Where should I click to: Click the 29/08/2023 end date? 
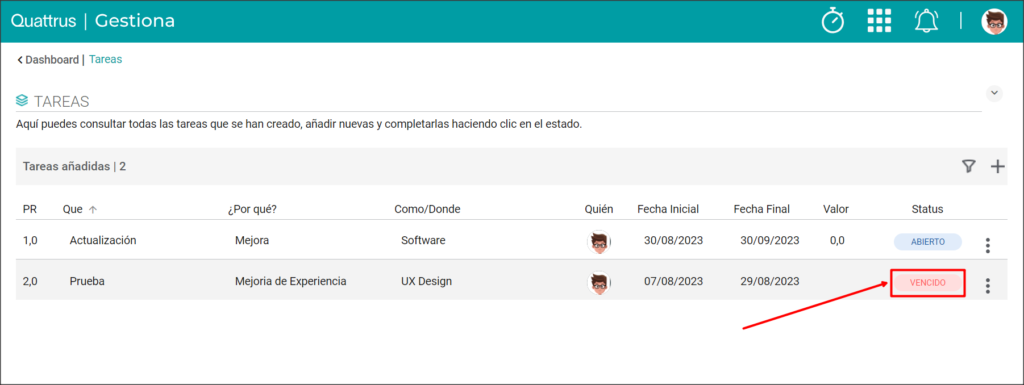[770, 281]
